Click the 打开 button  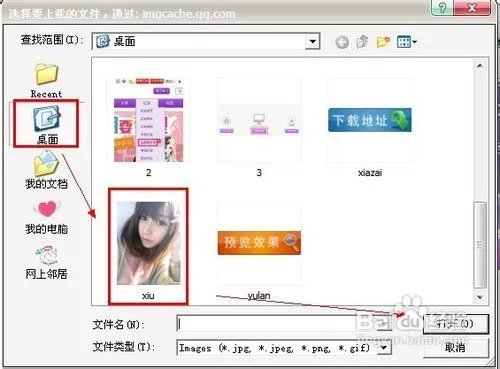(x=456, y=324)
